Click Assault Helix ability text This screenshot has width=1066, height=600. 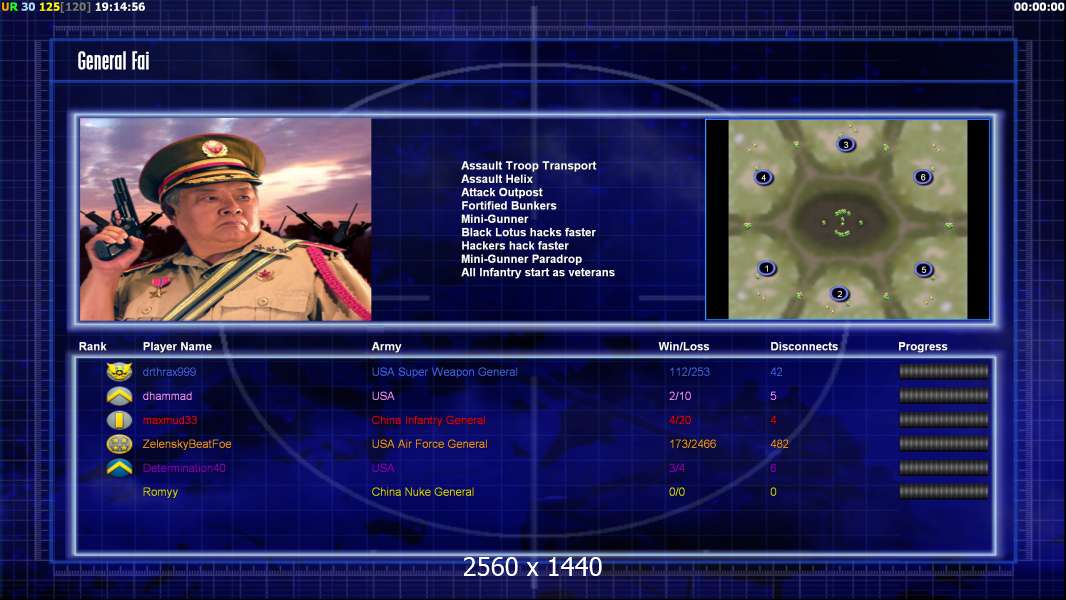coord(497,179)
